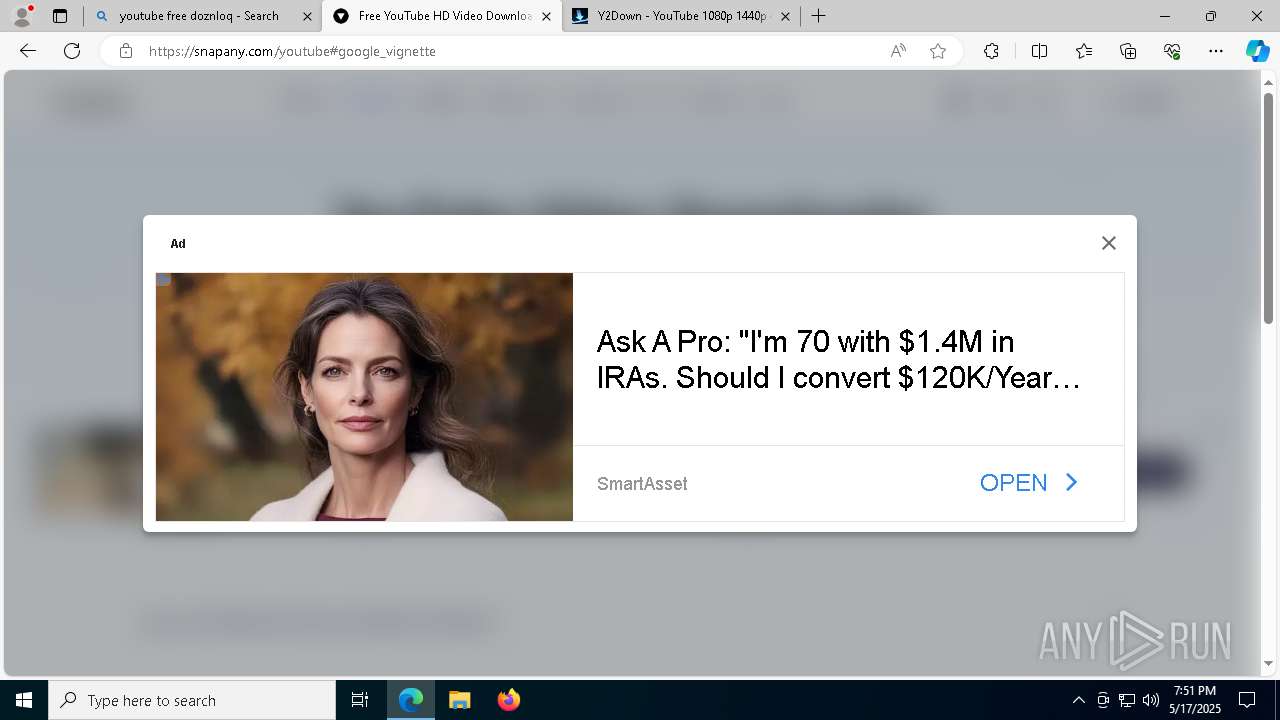1280x720 pixels.
Task: Open the SmartAsset advertiser label
Action: [x=642, y=484]
